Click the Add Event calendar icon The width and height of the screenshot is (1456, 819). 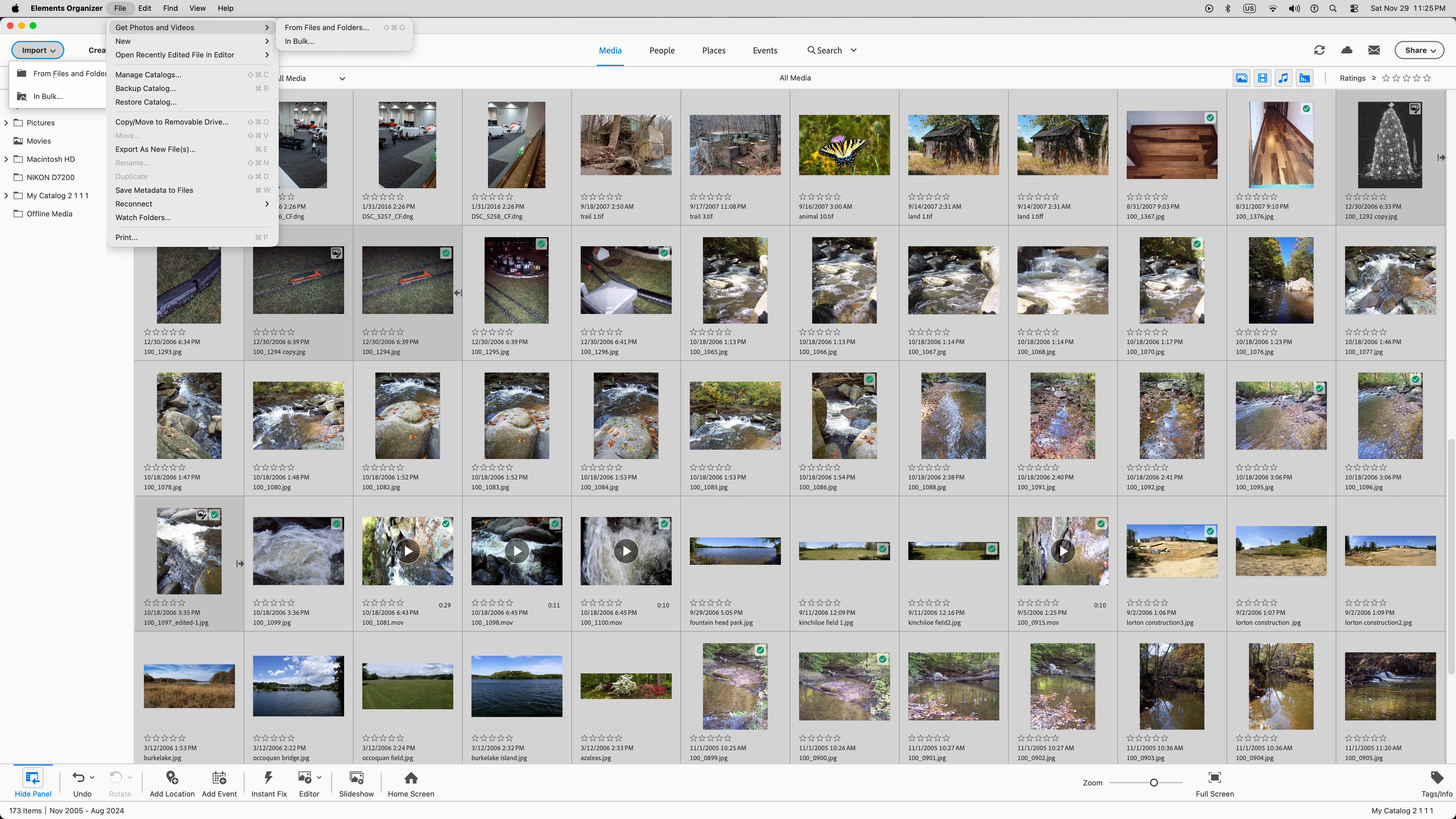point(219,778)
